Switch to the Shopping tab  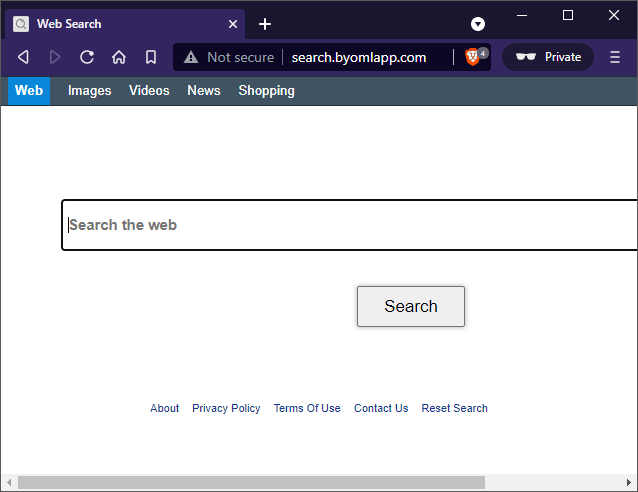click(266, 91)
